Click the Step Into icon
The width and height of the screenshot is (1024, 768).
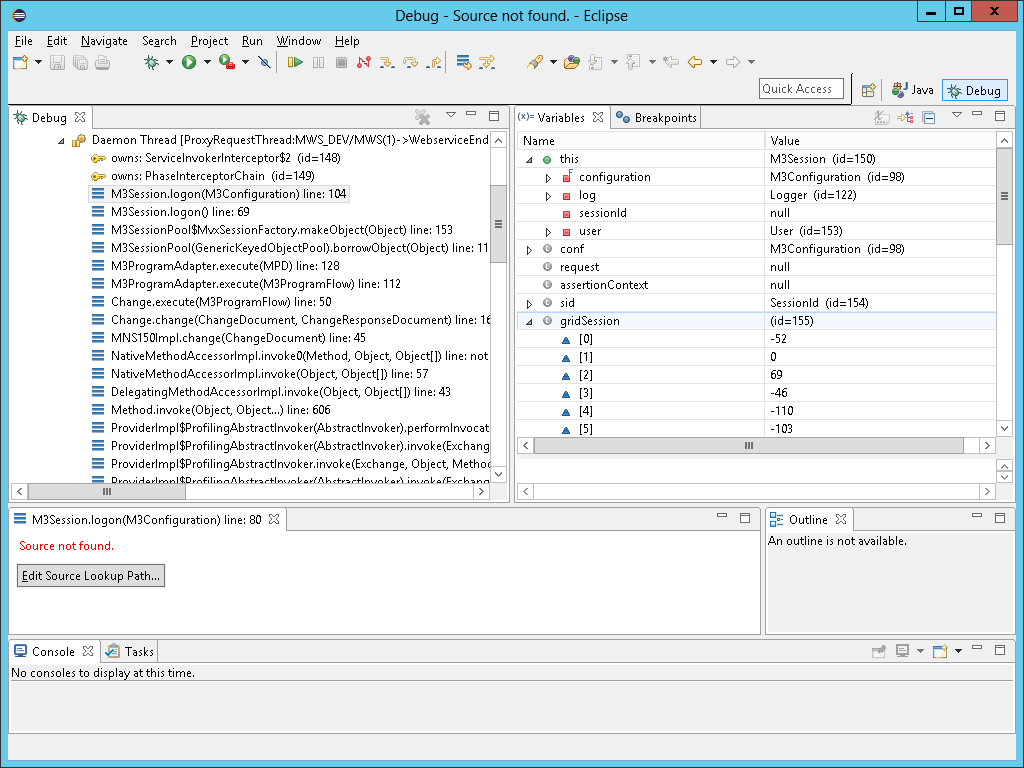click(386, 62)
